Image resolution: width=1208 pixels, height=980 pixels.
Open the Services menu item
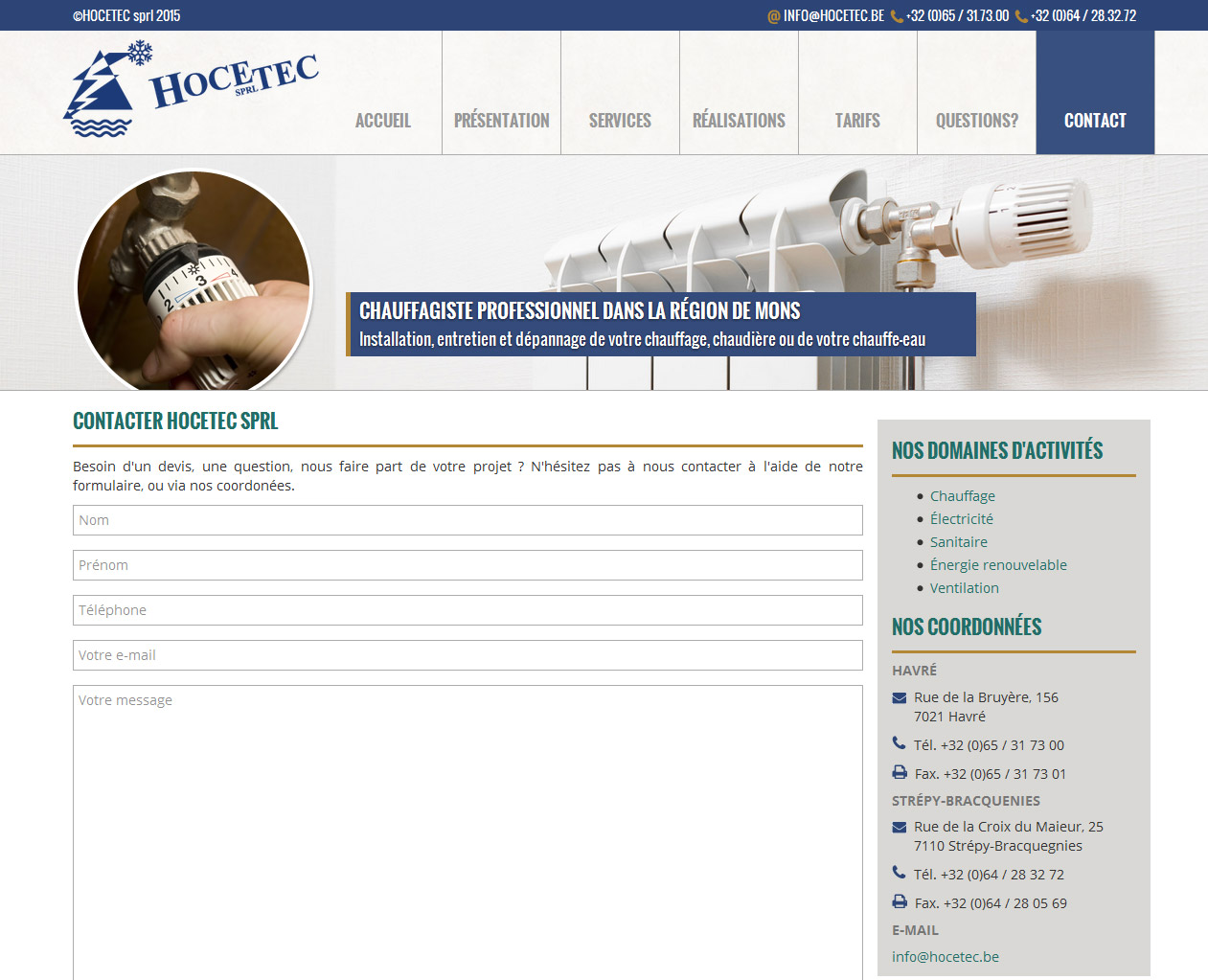pyautogui.click(x=620, y=121)
